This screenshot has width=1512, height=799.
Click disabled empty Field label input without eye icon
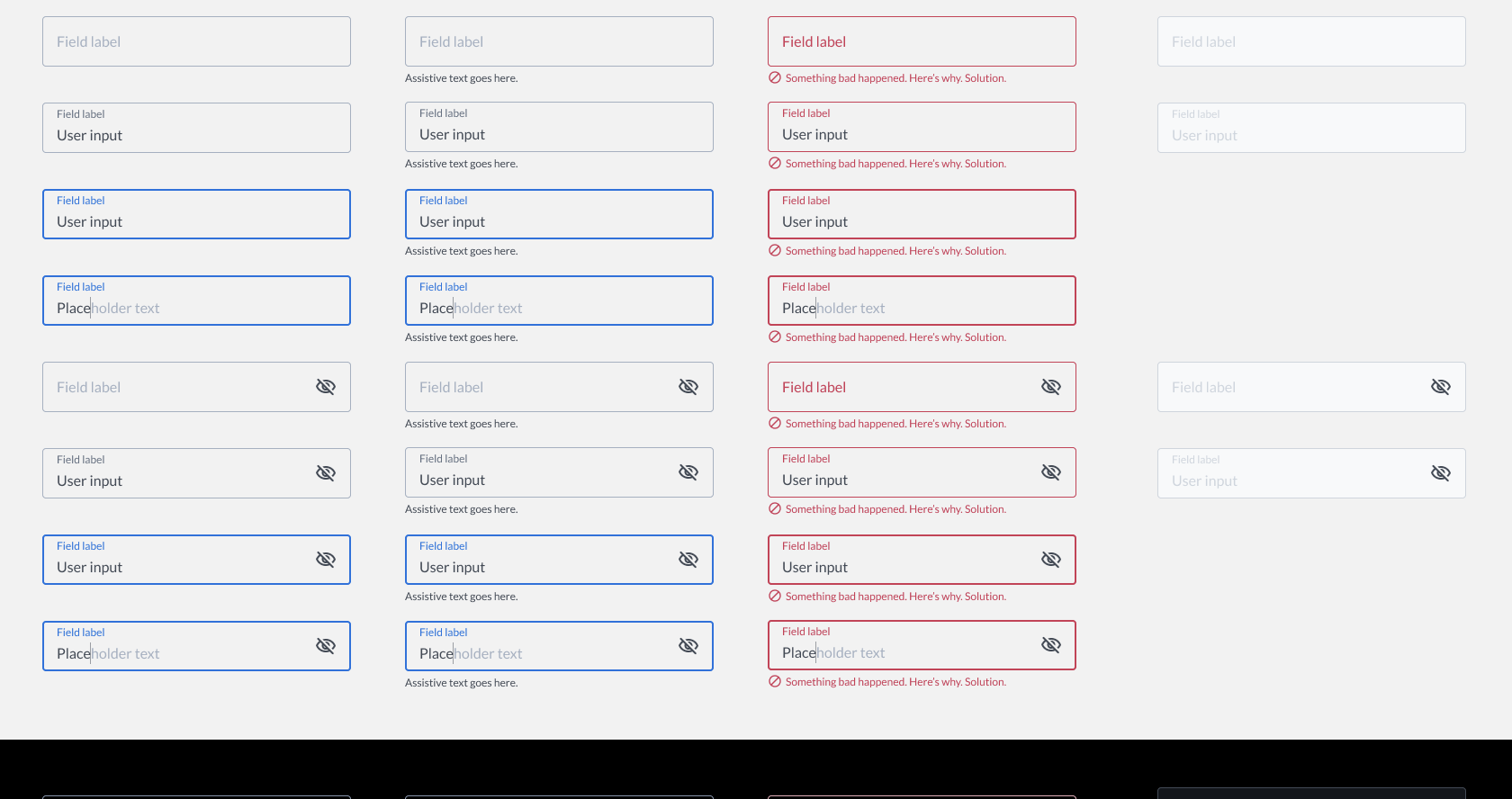tap(1310, 41)
